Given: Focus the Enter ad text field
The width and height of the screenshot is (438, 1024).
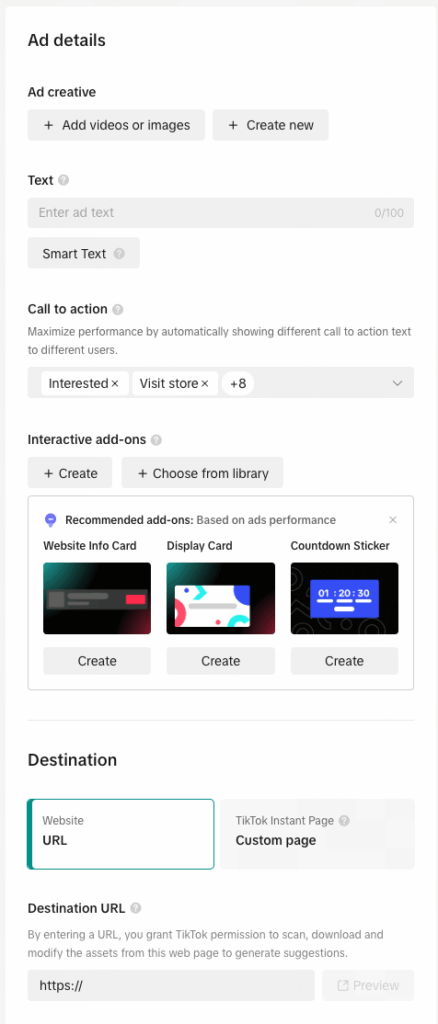Looking at the screenshot, I should (221, 213).
